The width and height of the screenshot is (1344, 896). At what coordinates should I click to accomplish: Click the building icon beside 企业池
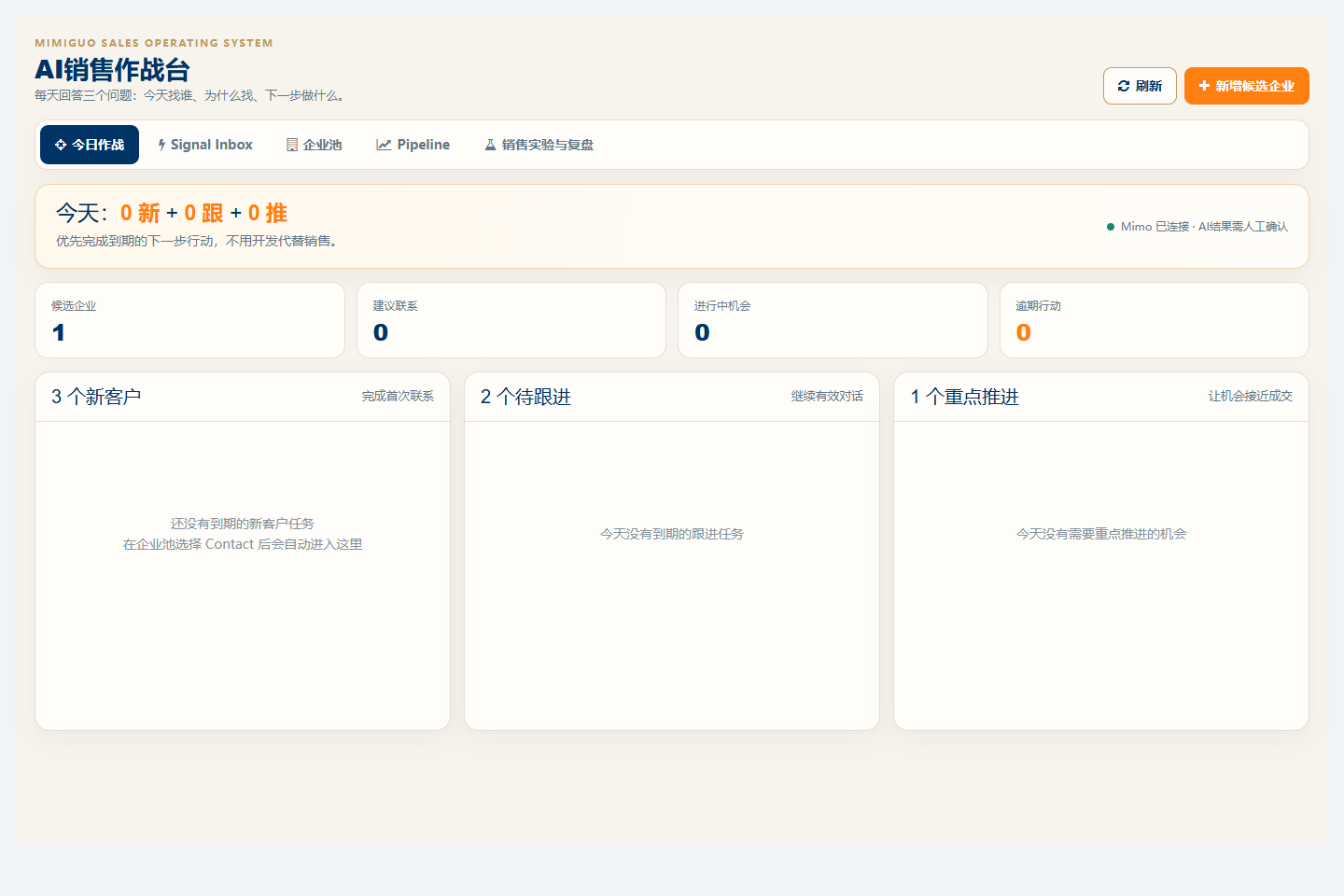pos(292,145)
